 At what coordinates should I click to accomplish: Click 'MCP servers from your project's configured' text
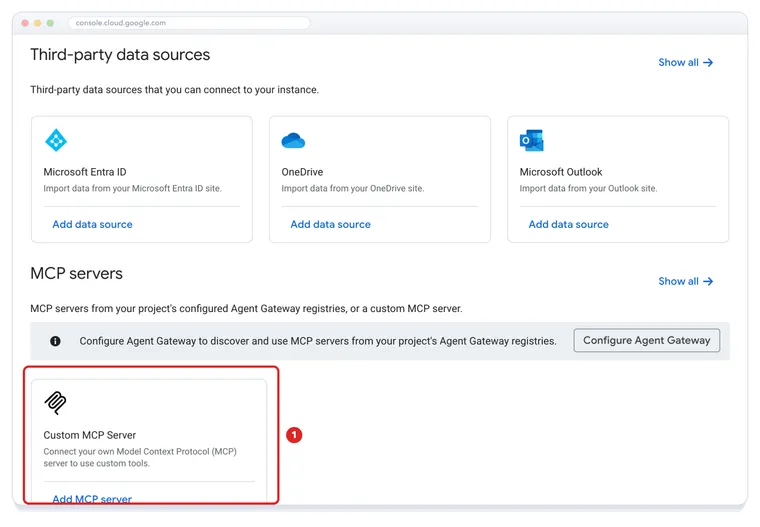point(246,309)
